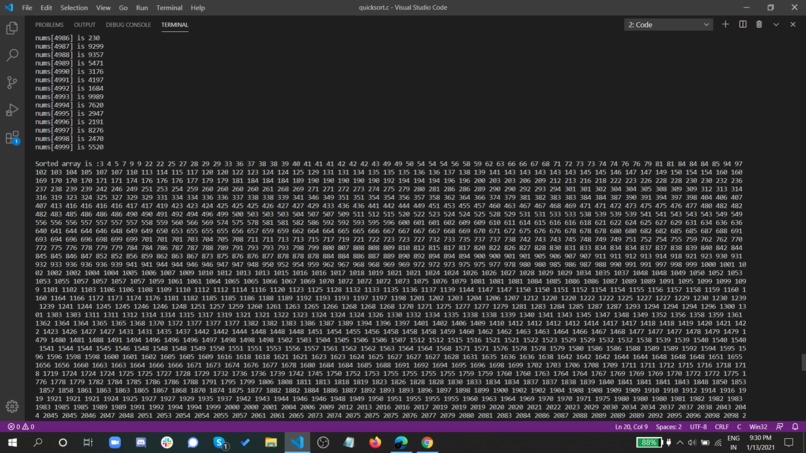Screen dimensions: 806x453
Task: Open Skype from the taskbar
Action: [x=220, y=442]
